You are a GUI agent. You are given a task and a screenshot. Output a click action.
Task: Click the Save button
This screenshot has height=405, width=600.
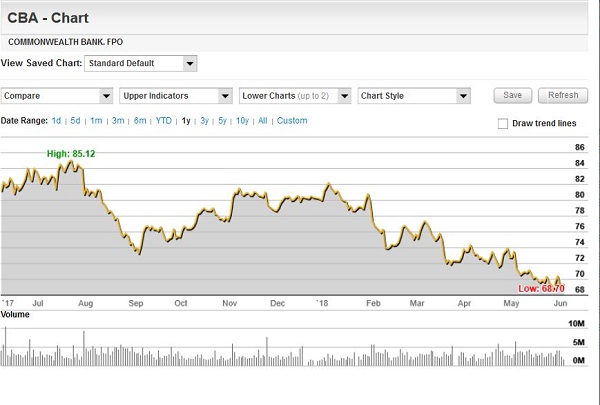(x=512, y=96)
